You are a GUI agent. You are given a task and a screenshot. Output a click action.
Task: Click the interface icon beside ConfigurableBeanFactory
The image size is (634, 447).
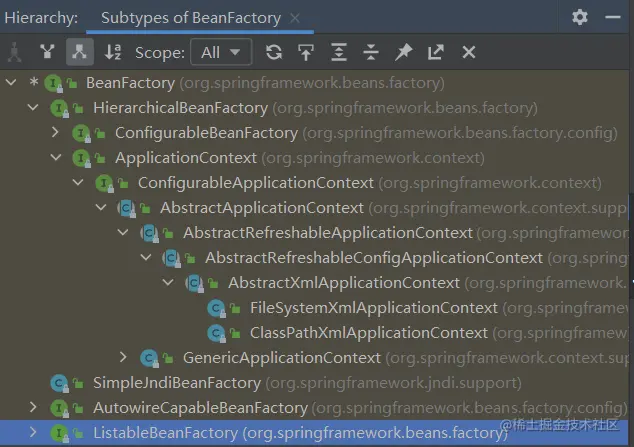(x=81, y=133)
